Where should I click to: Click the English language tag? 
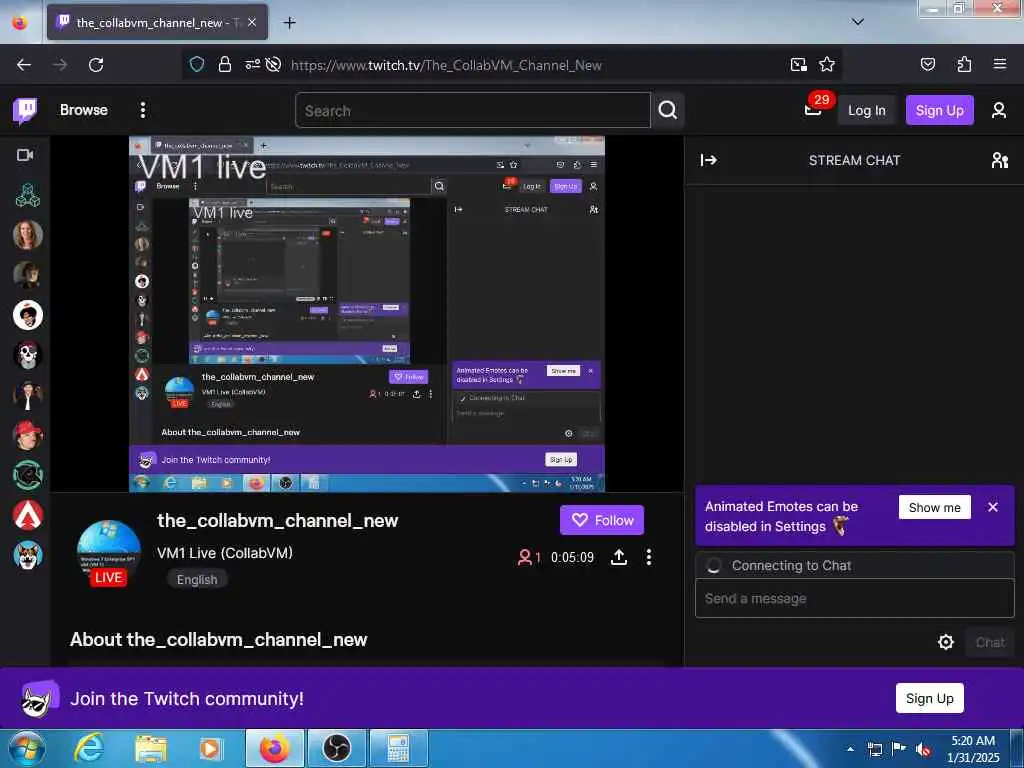197,579
